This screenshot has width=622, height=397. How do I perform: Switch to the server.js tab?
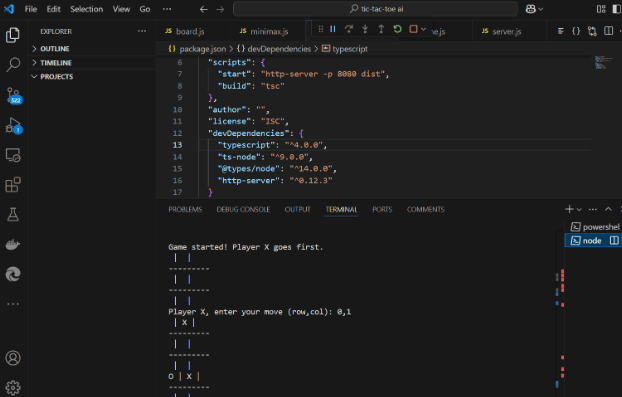tap(507, 31)
